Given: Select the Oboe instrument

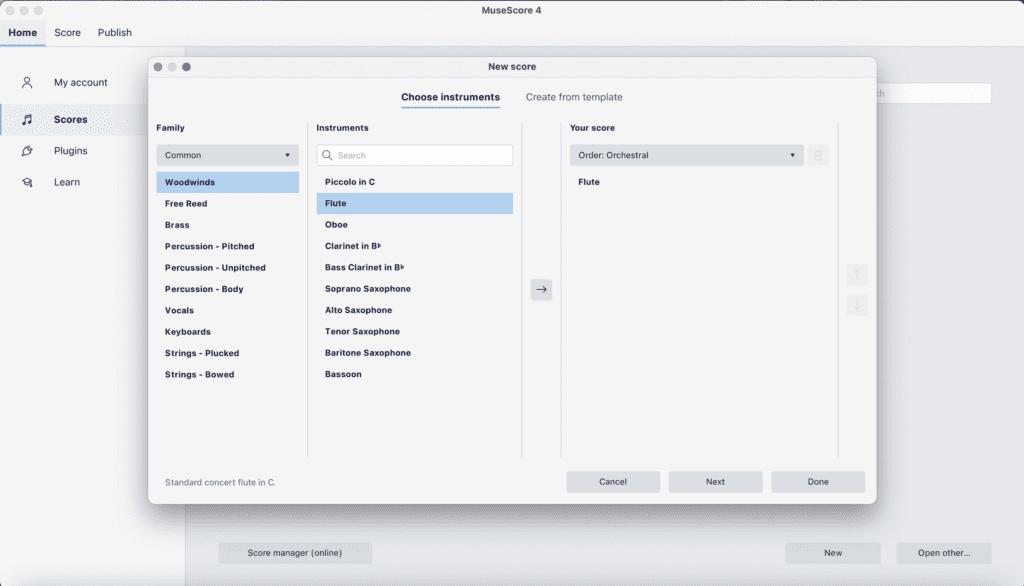Looking at the screenshot, I should pos(415,225).
